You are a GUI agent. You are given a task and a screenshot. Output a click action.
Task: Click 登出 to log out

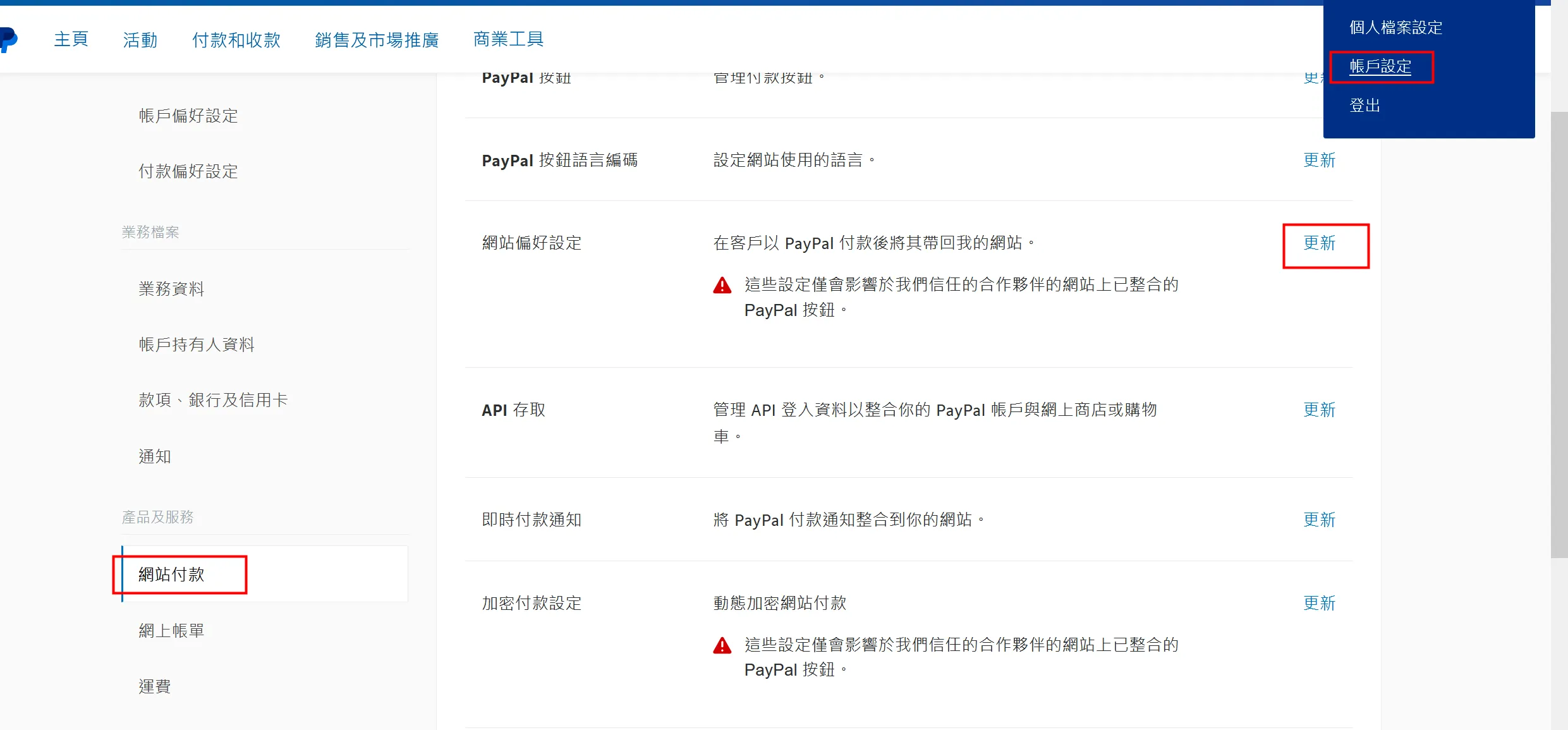click(1364, 105)
